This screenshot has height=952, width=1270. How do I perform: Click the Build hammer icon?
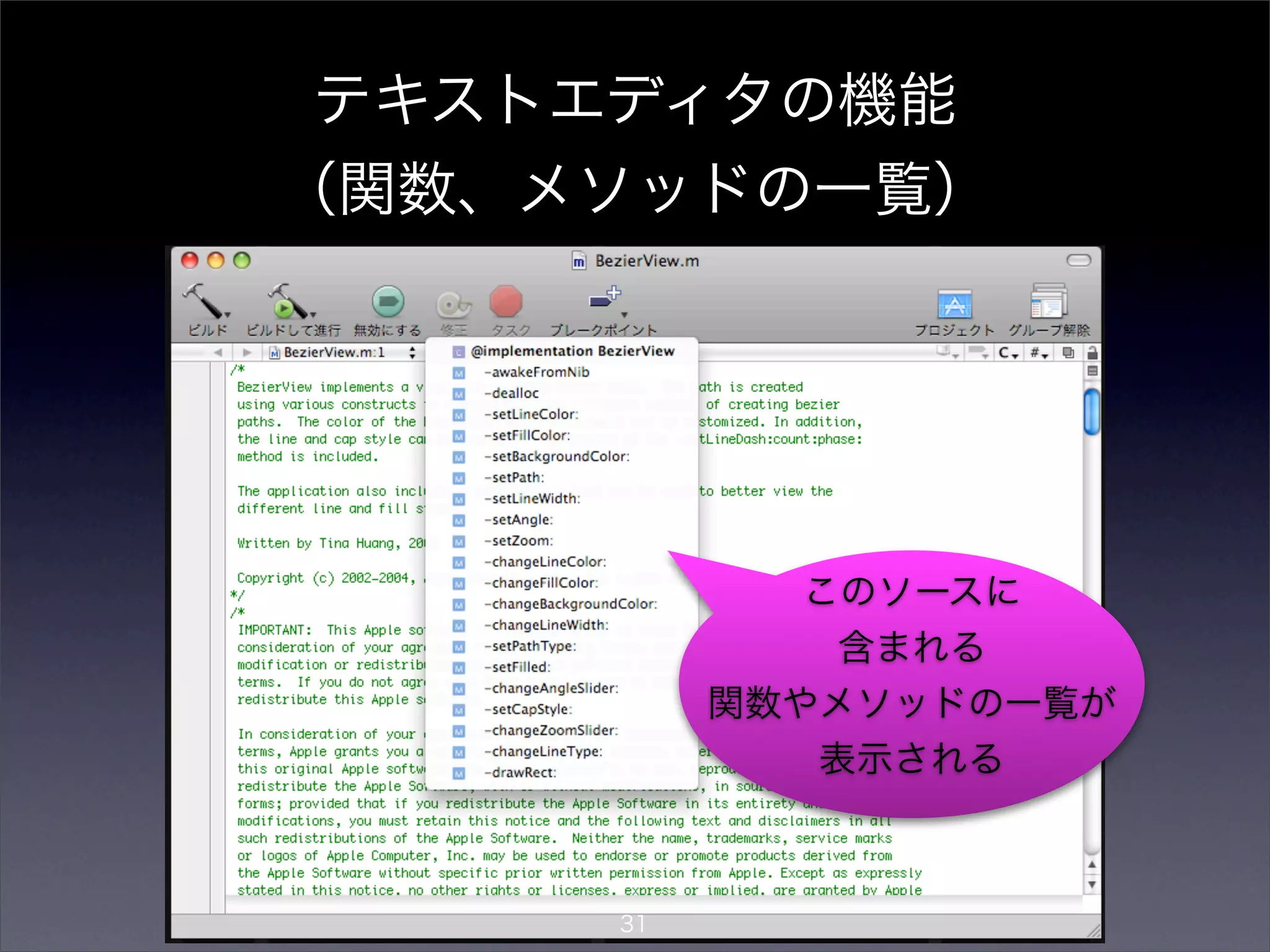click(x=205, y=301)
